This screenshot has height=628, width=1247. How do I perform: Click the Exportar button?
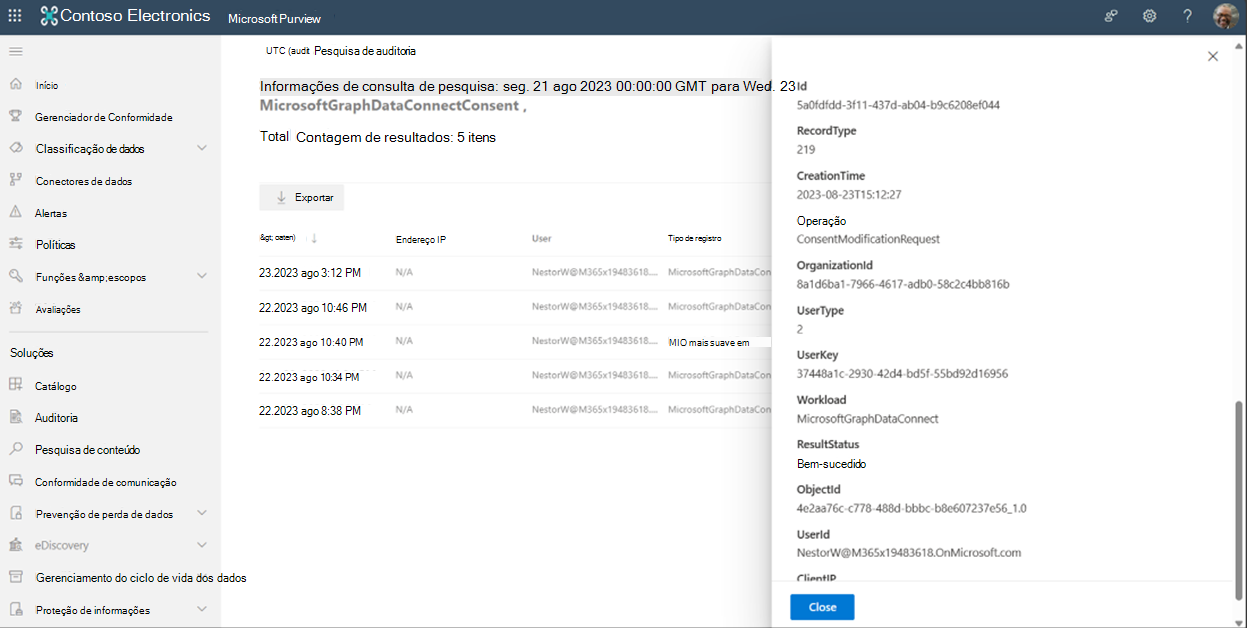coord(301,198)
